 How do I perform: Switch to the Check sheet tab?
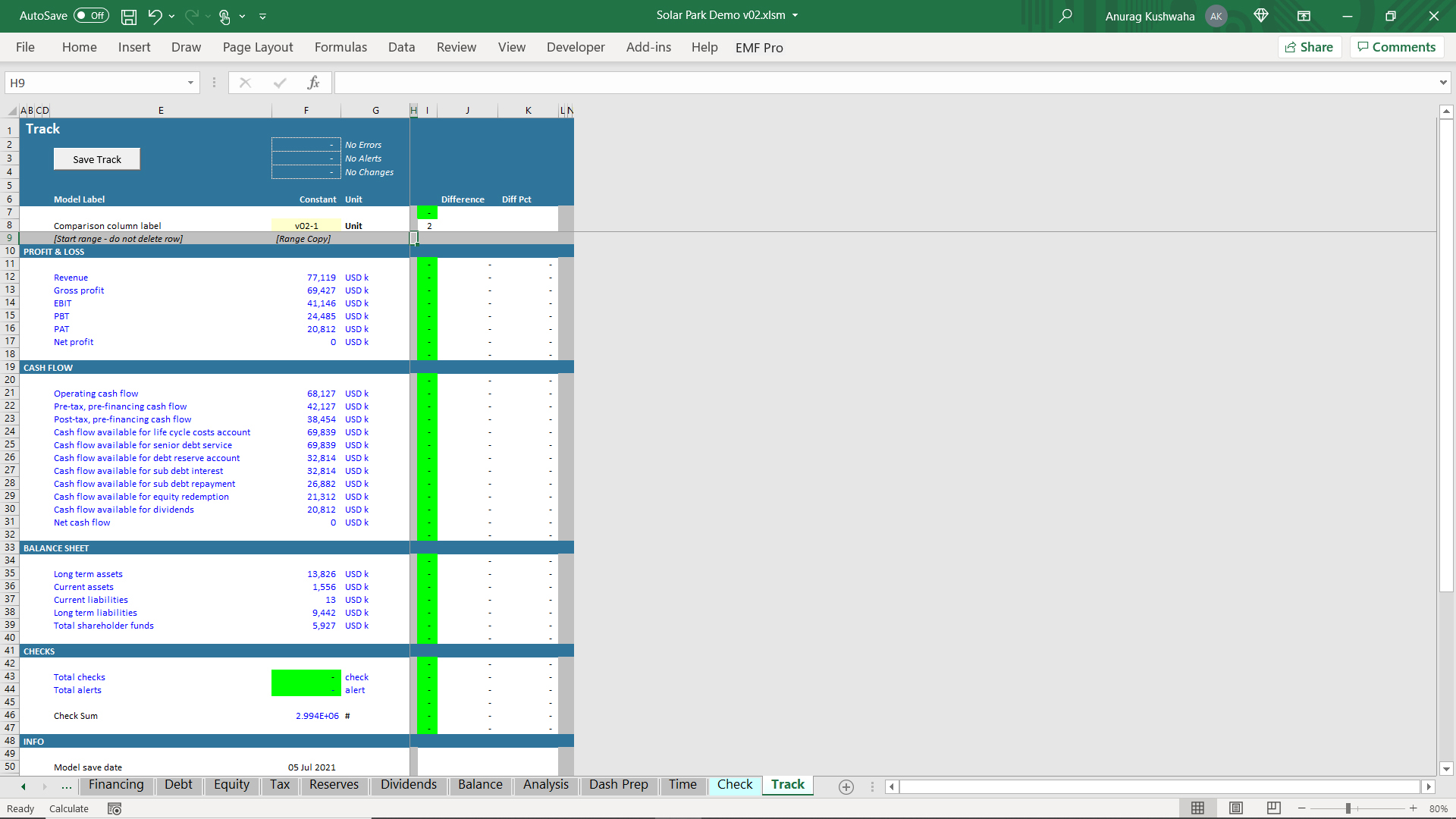pyautogui.click(x=734, y=784)
